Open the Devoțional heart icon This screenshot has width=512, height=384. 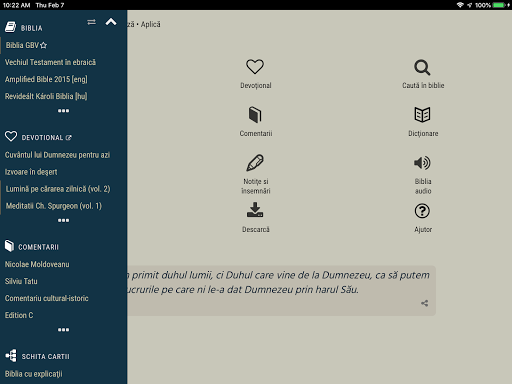coord(255,67)
